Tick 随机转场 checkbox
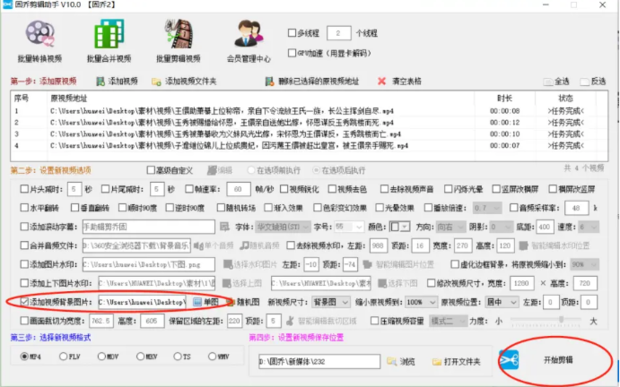This screenshot has width=620, height=387. (221, 208)
